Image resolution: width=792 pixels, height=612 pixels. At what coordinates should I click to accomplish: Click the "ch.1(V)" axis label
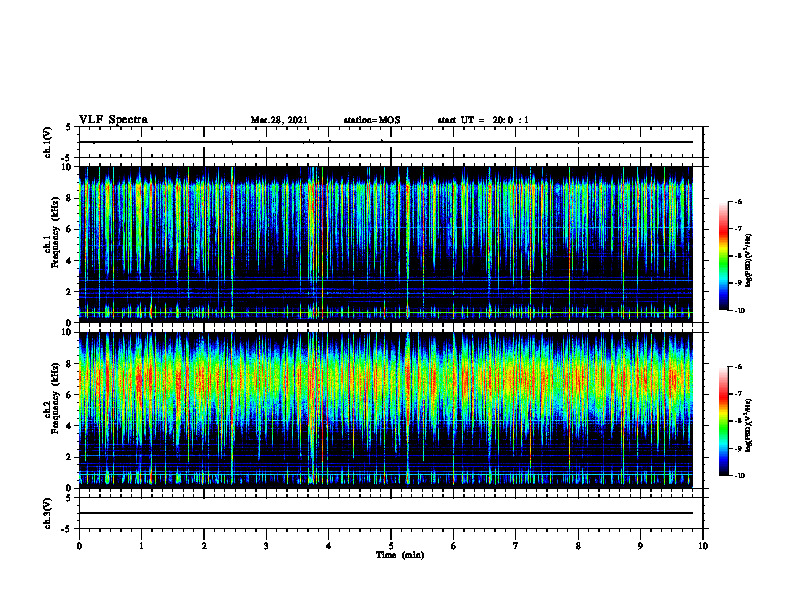[x=48, y=142]
